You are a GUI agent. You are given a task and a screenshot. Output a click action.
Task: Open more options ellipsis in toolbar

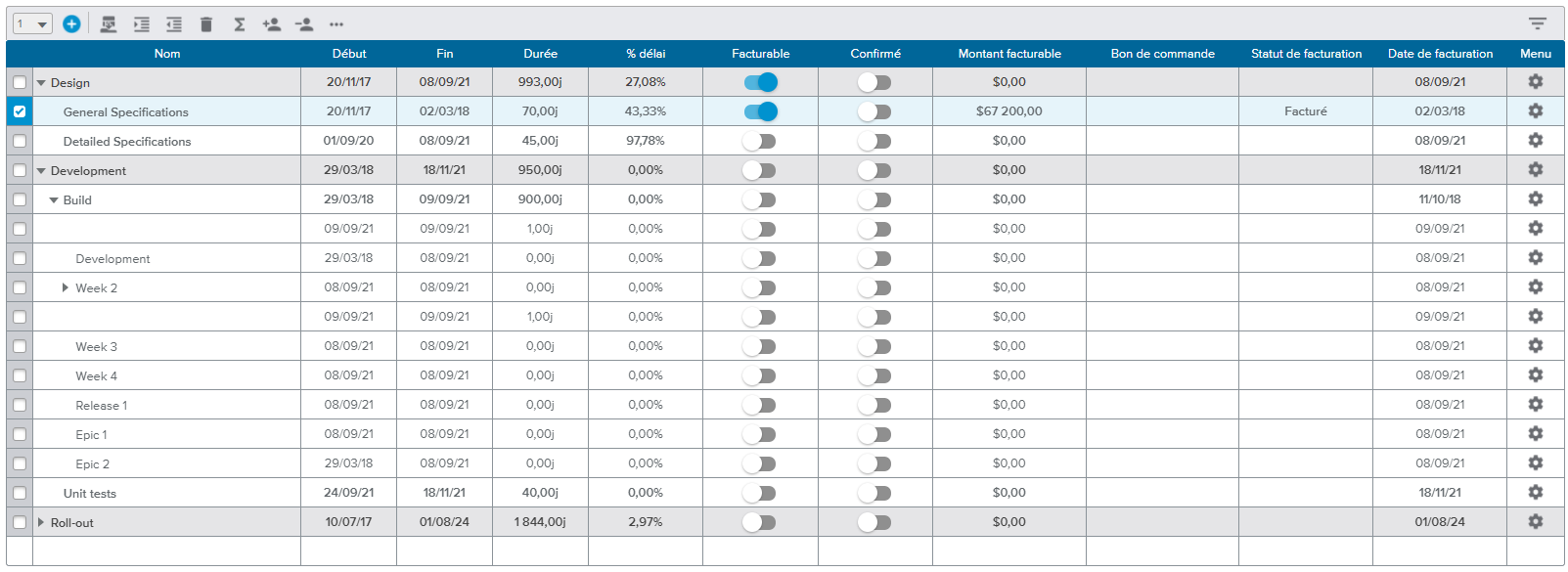coord(336,24)
